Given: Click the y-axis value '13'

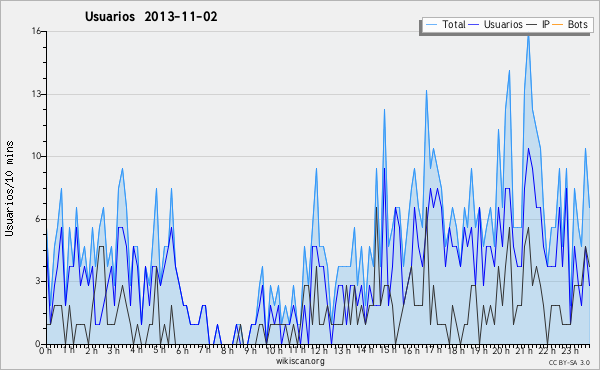Looking at the screenshot, I should [x=36, y=94].
